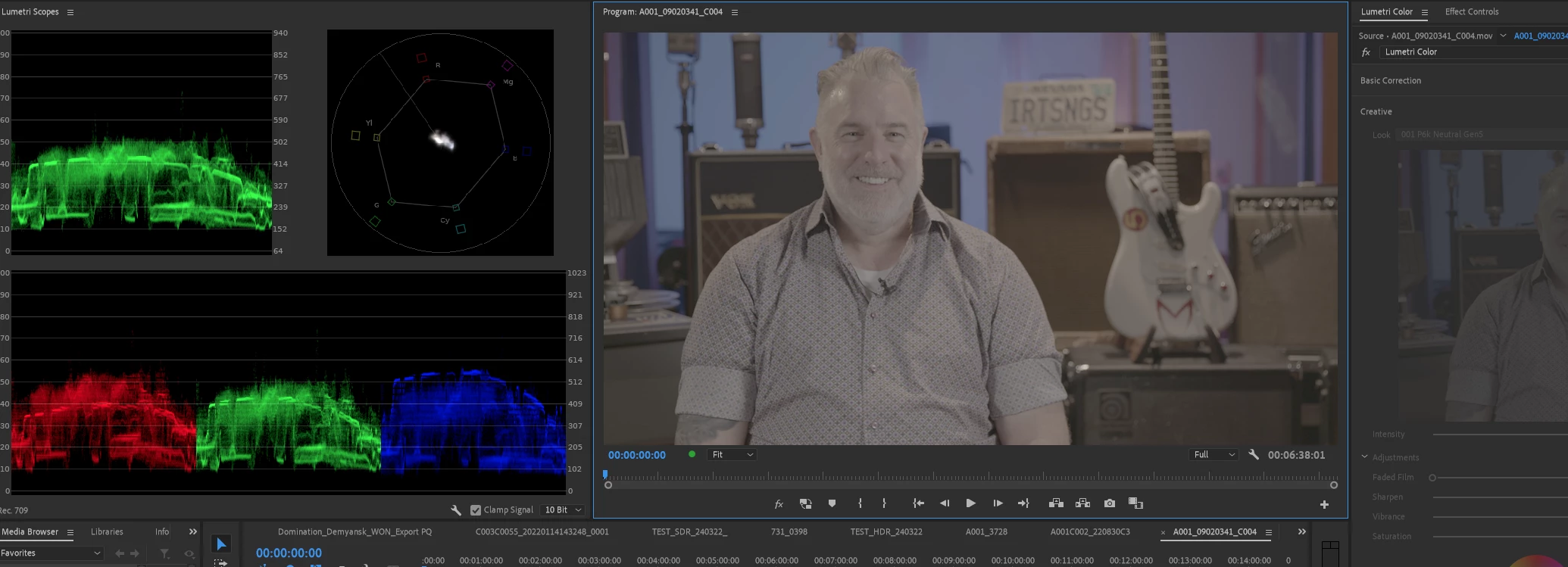Click Go to In point
The width and height of the screenshot is (1568, 567).
(918, 503)
